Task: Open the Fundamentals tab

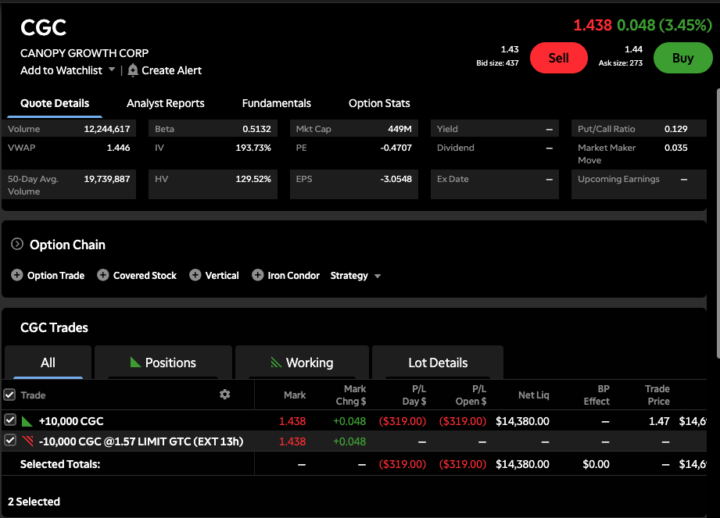Action: [276, 103]
